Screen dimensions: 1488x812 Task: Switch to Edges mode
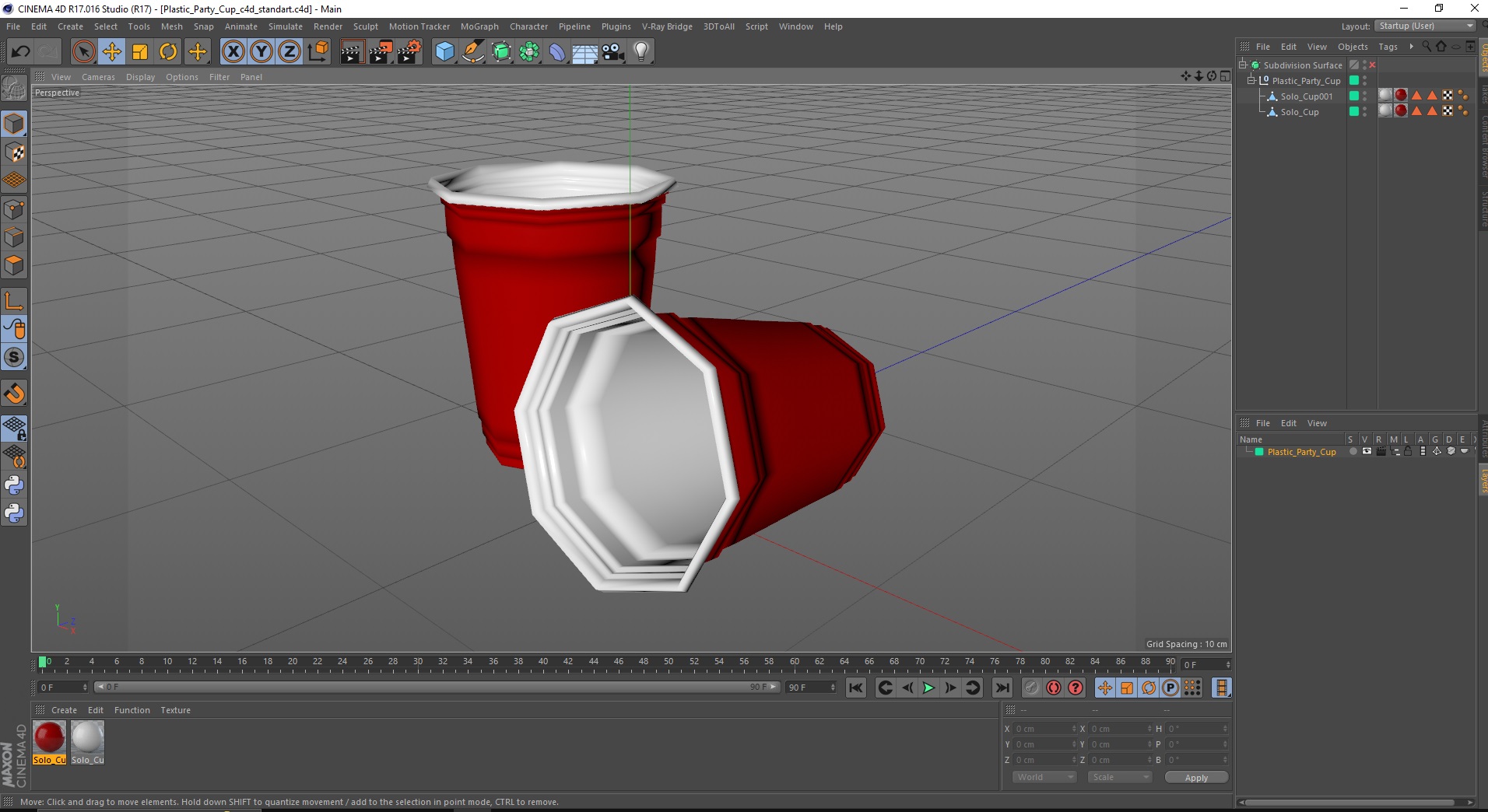pos(14,237)
